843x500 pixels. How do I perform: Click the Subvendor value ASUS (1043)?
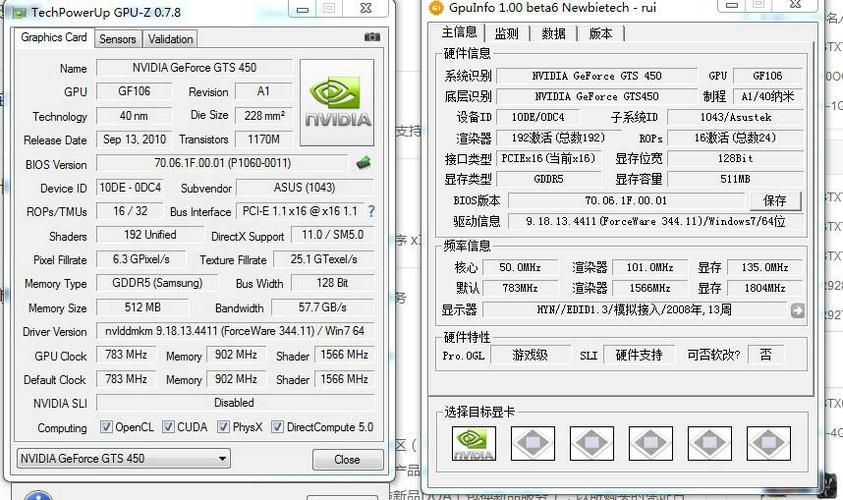[x=305, y=188]
